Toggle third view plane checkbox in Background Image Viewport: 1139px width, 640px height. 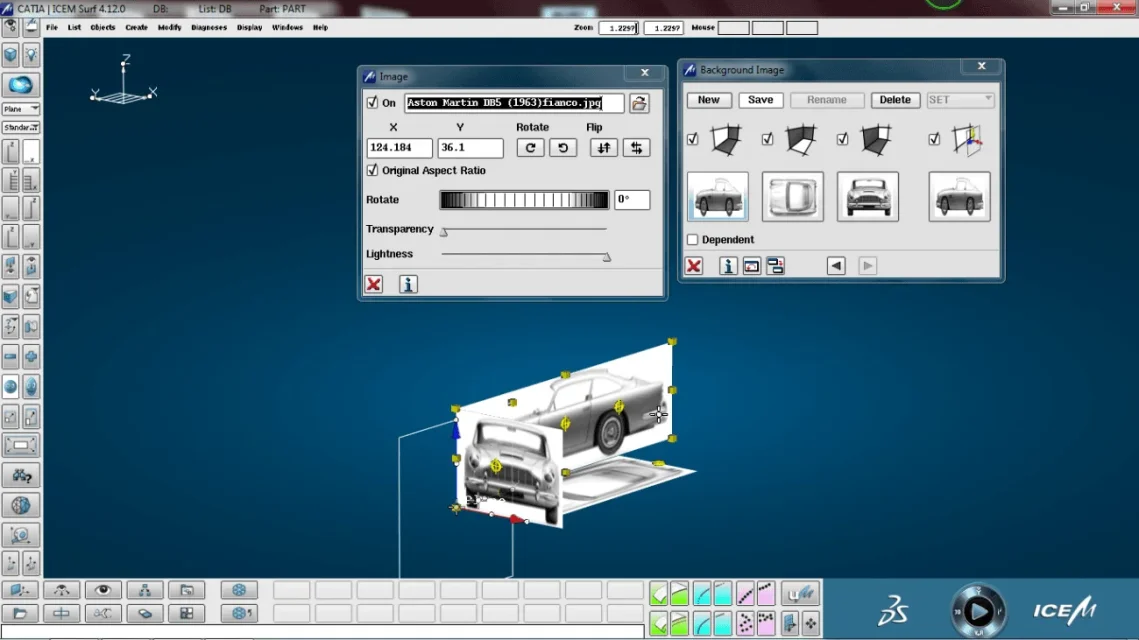pos(843,139)
